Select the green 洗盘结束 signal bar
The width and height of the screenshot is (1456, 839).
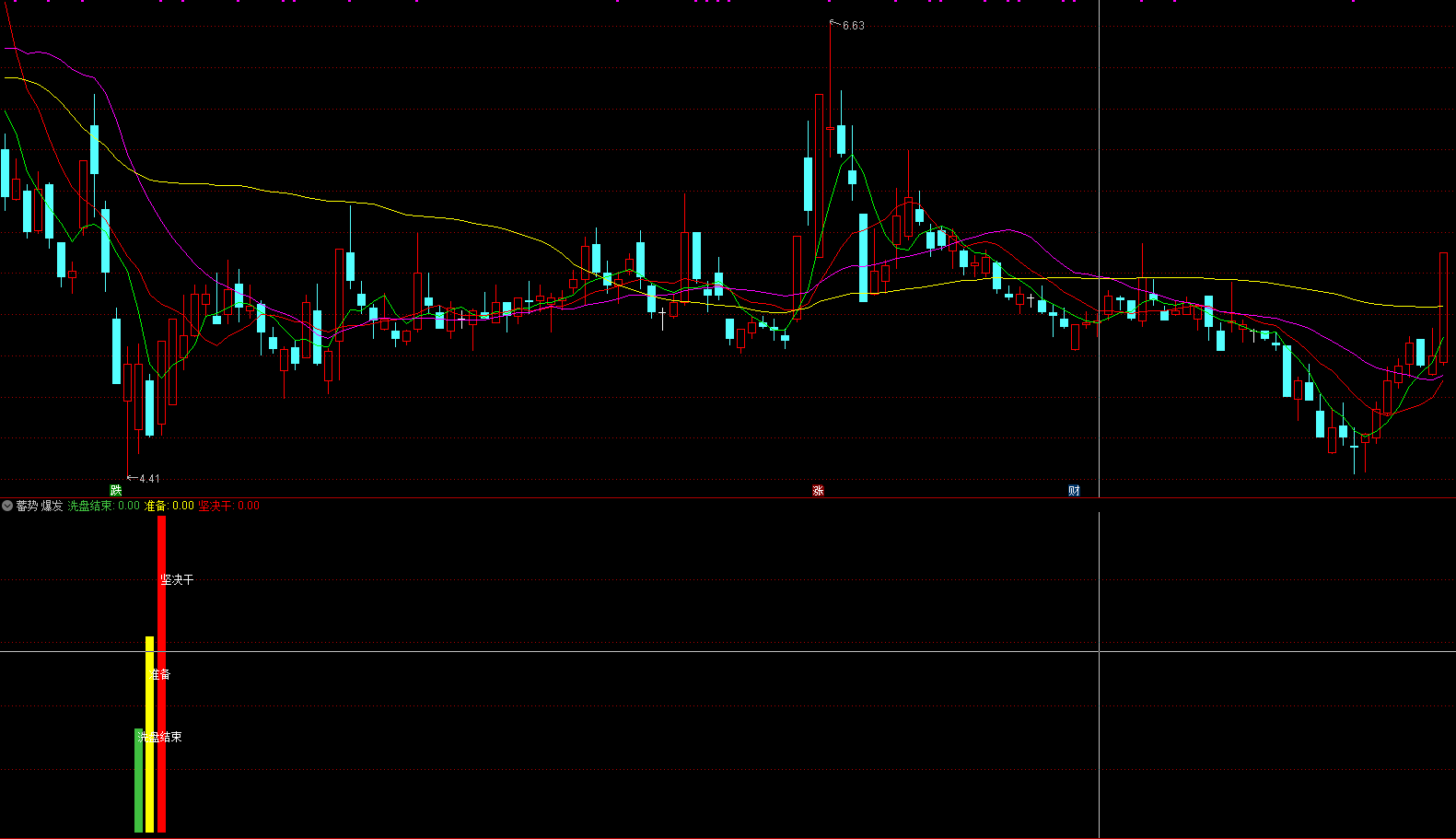(139, 780)
